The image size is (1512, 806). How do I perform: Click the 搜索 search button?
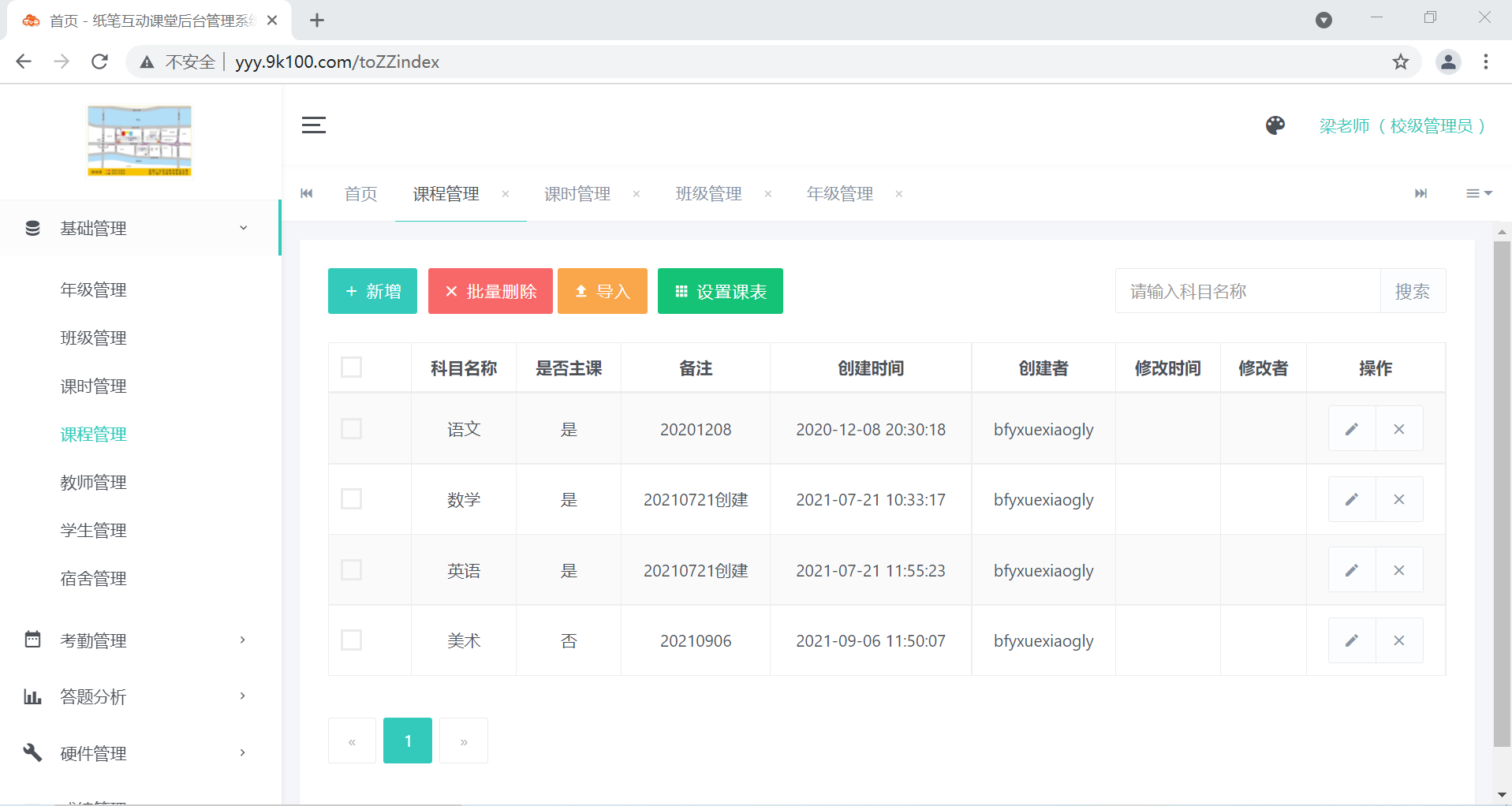[x=1412, y=291]
